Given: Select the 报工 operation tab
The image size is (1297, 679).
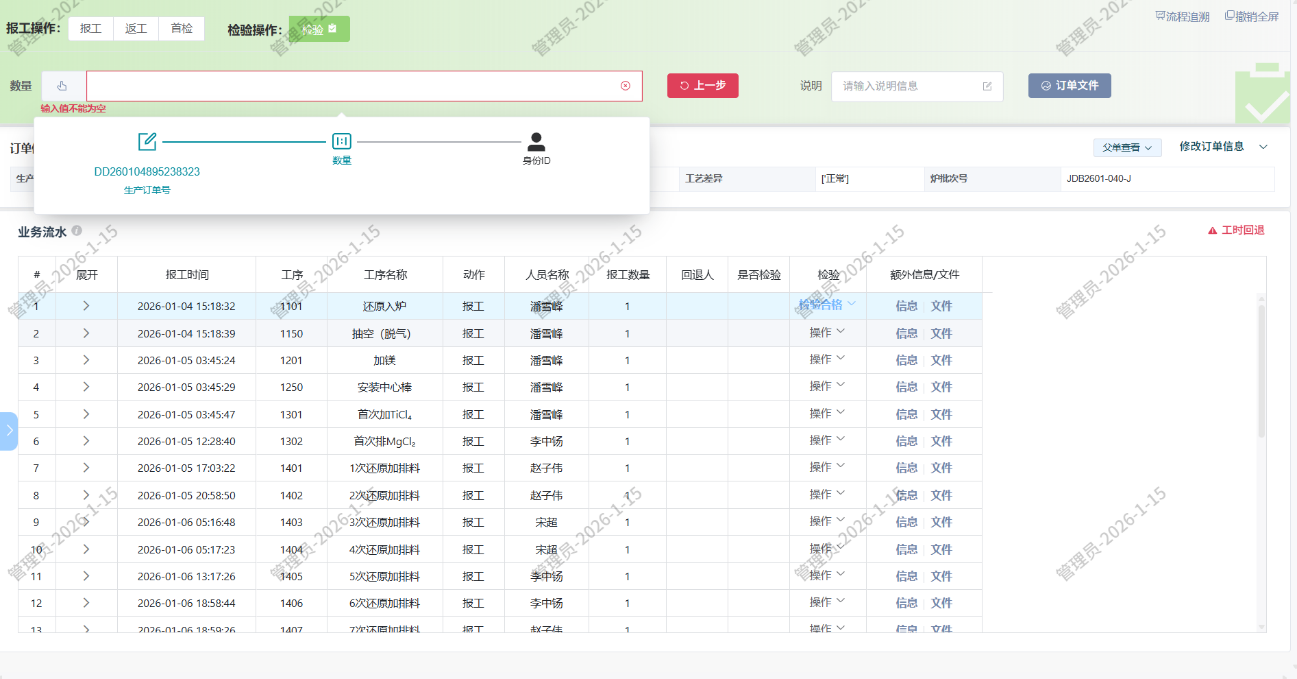Looking at the screenshot, I should coord(91,29).
